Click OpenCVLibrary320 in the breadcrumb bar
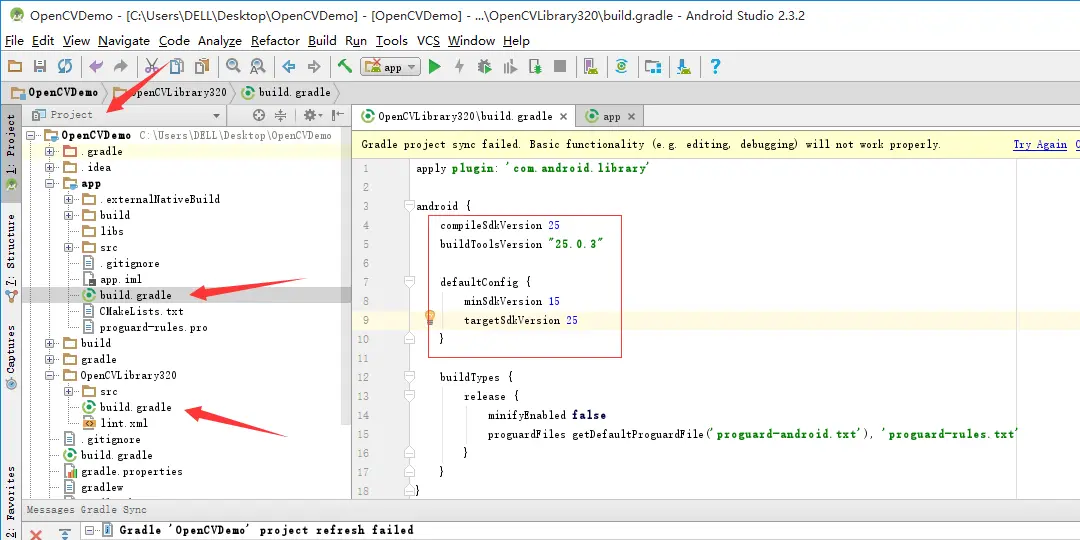1080x540 pixels. tap(170, 92)
